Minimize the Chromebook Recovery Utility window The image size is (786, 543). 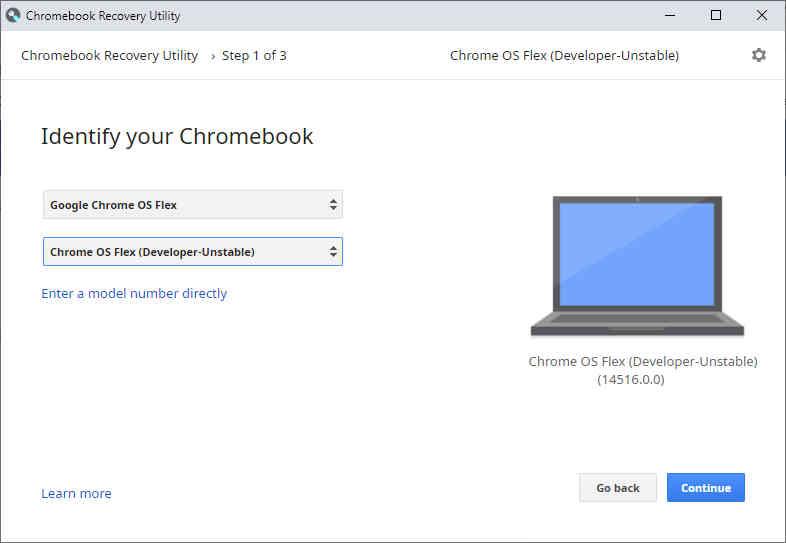670,16
